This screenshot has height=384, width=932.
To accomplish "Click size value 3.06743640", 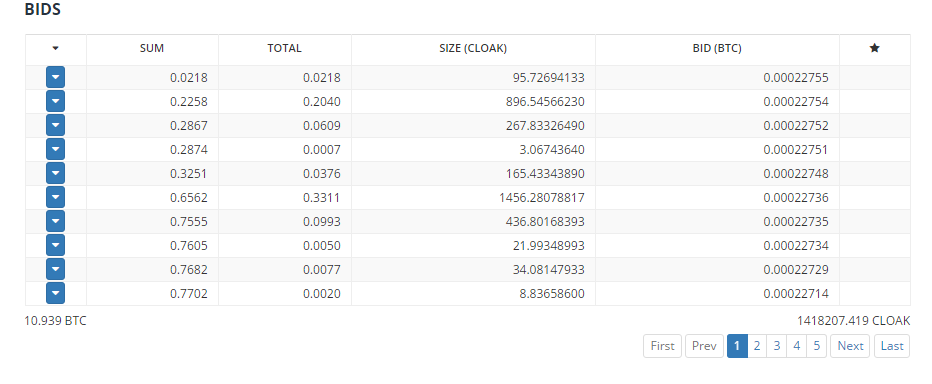I will click(x=552, y=150).
